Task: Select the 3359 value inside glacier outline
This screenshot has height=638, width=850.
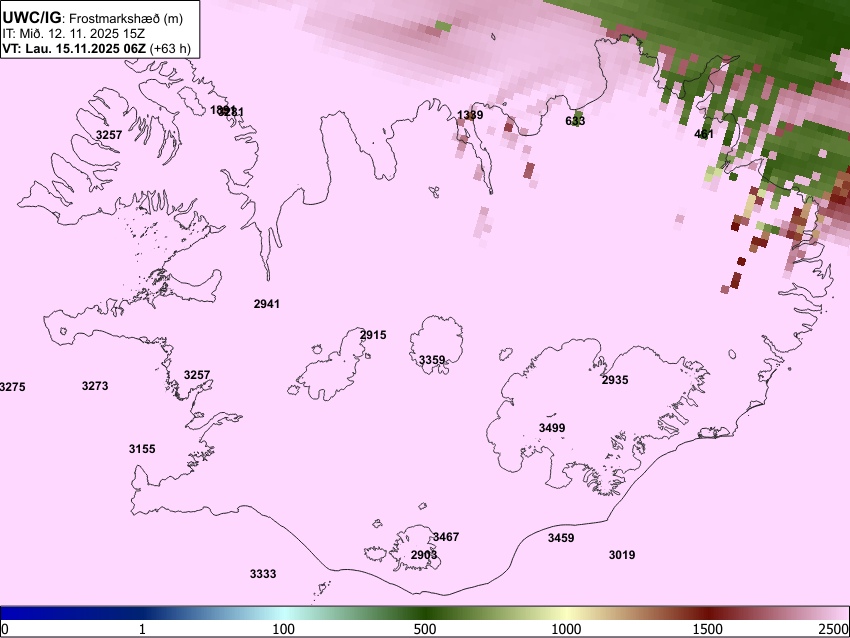Action: click(x=432, y=359)
